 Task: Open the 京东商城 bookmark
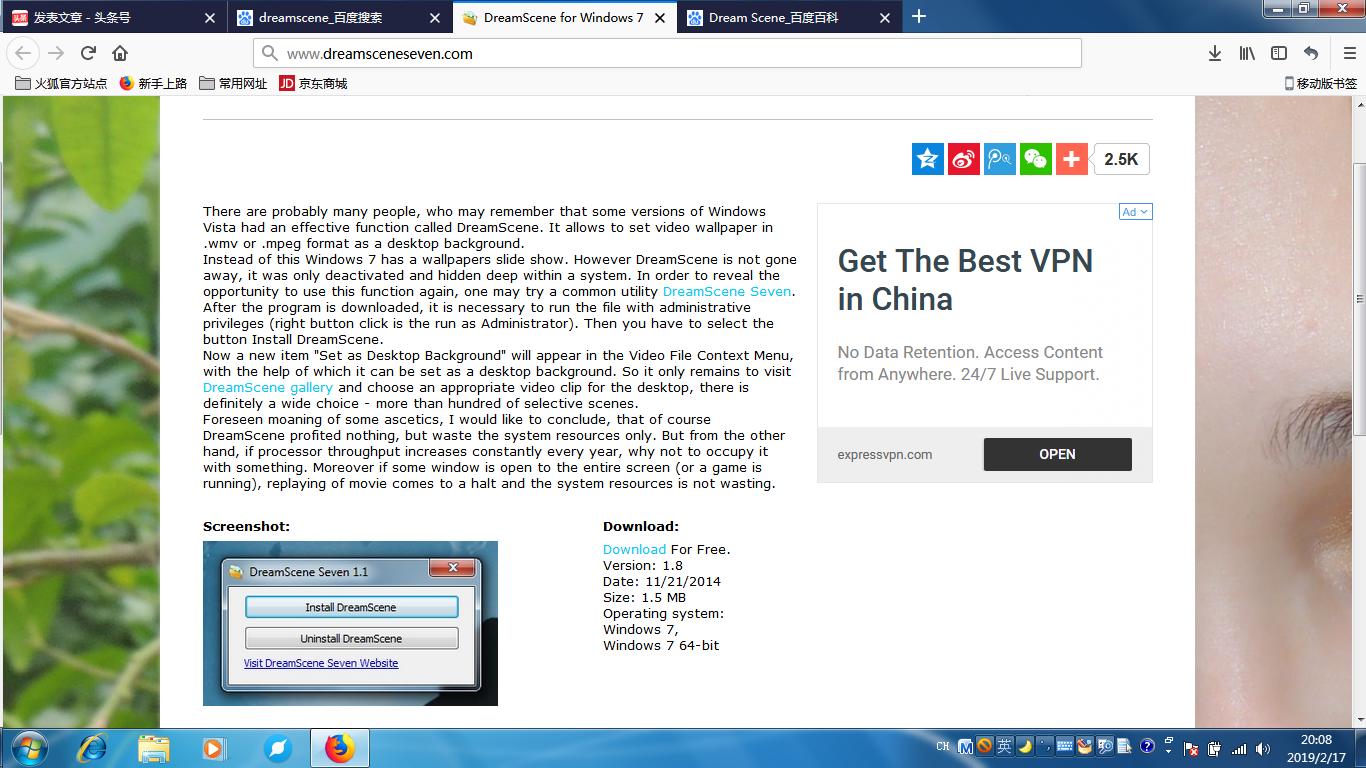(x=313, y=83)
